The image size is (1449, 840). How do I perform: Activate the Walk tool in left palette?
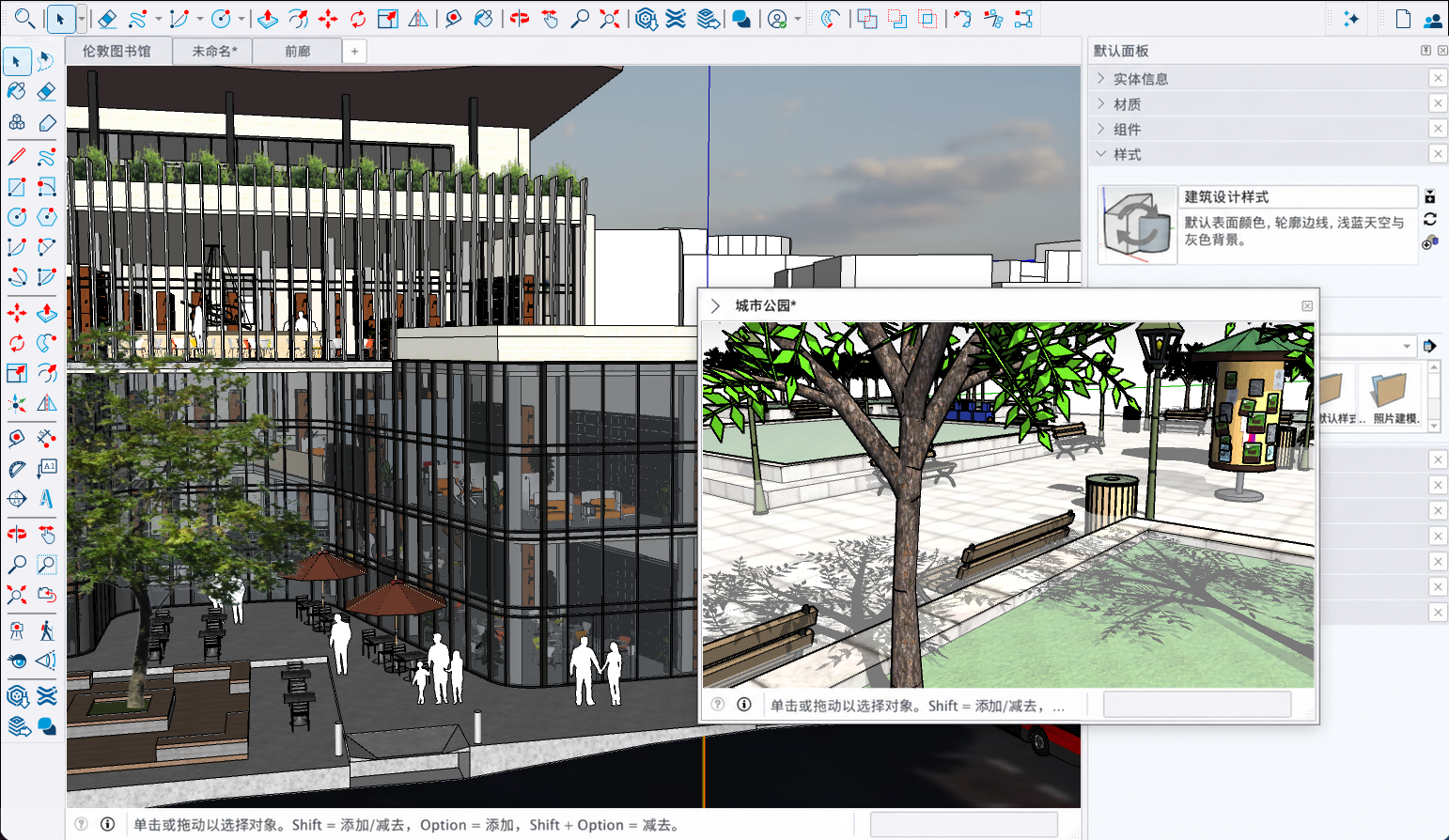pyautogui.click(x=46, y=630)
